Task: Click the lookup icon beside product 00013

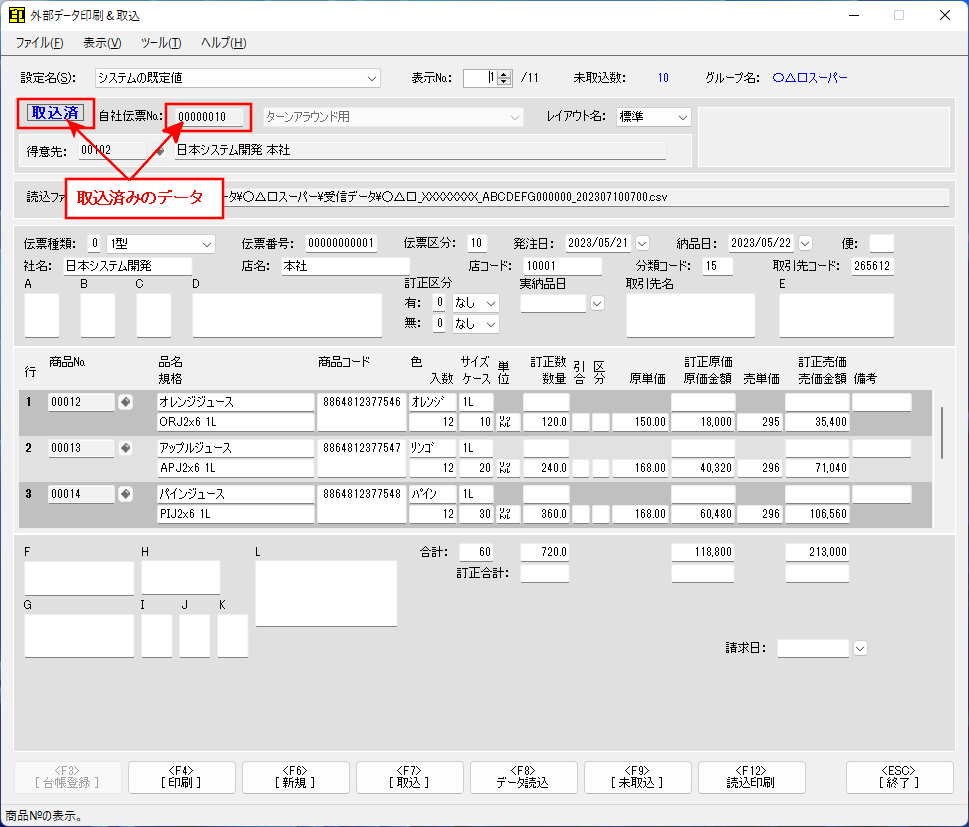Action: [x=125, y=448]
